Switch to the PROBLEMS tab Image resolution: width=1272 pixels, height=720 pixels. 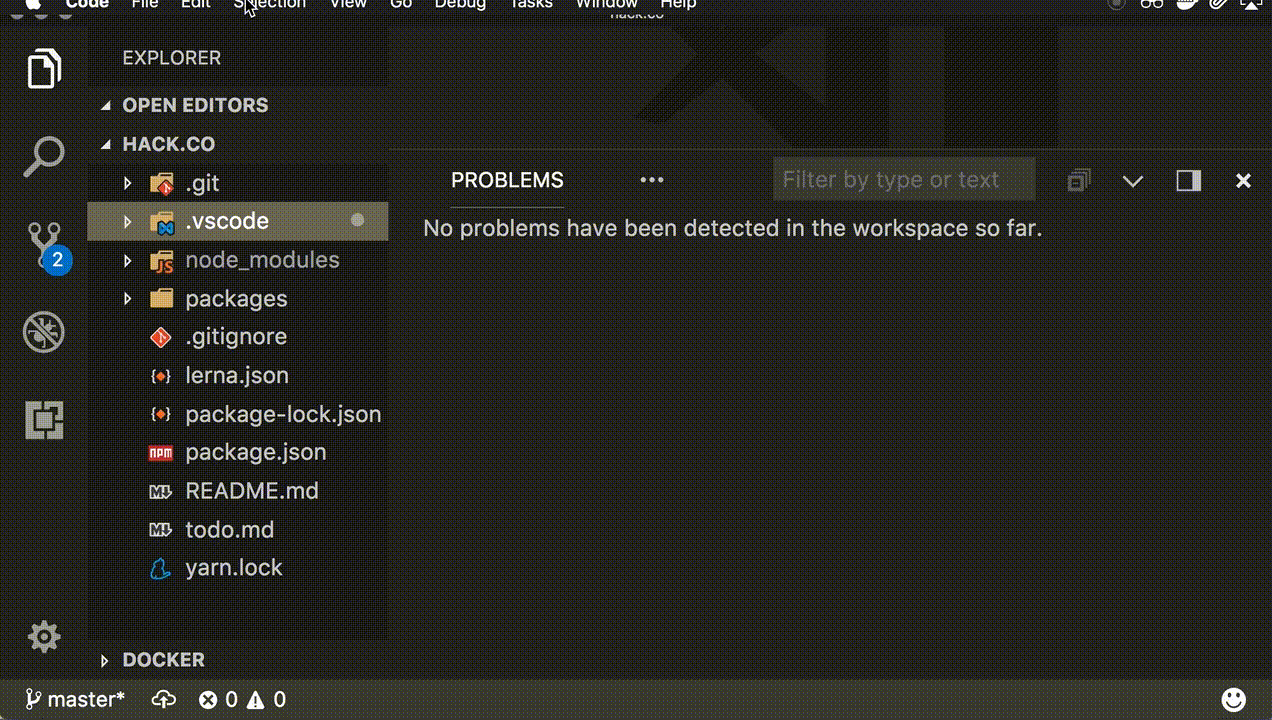[x=507, y=181]
